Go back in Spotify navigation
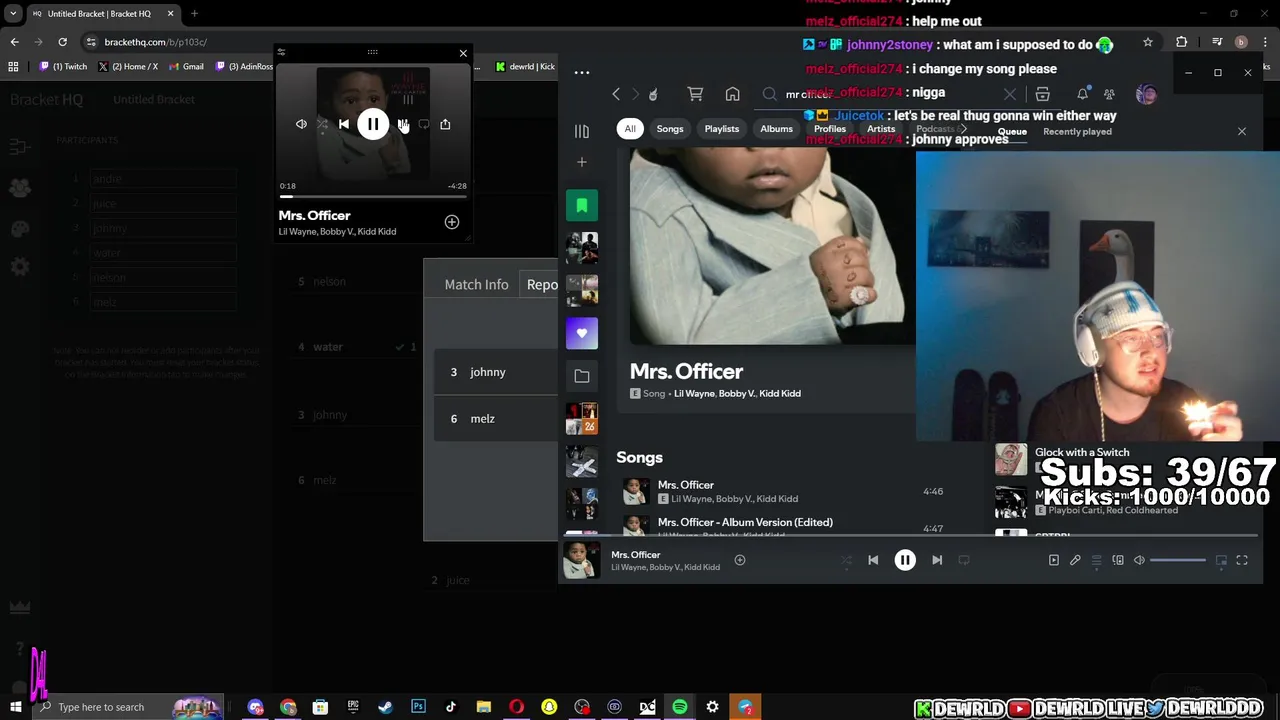Image resolution: width=1280 pixels, height=720 pixels. tap(616, 94)
